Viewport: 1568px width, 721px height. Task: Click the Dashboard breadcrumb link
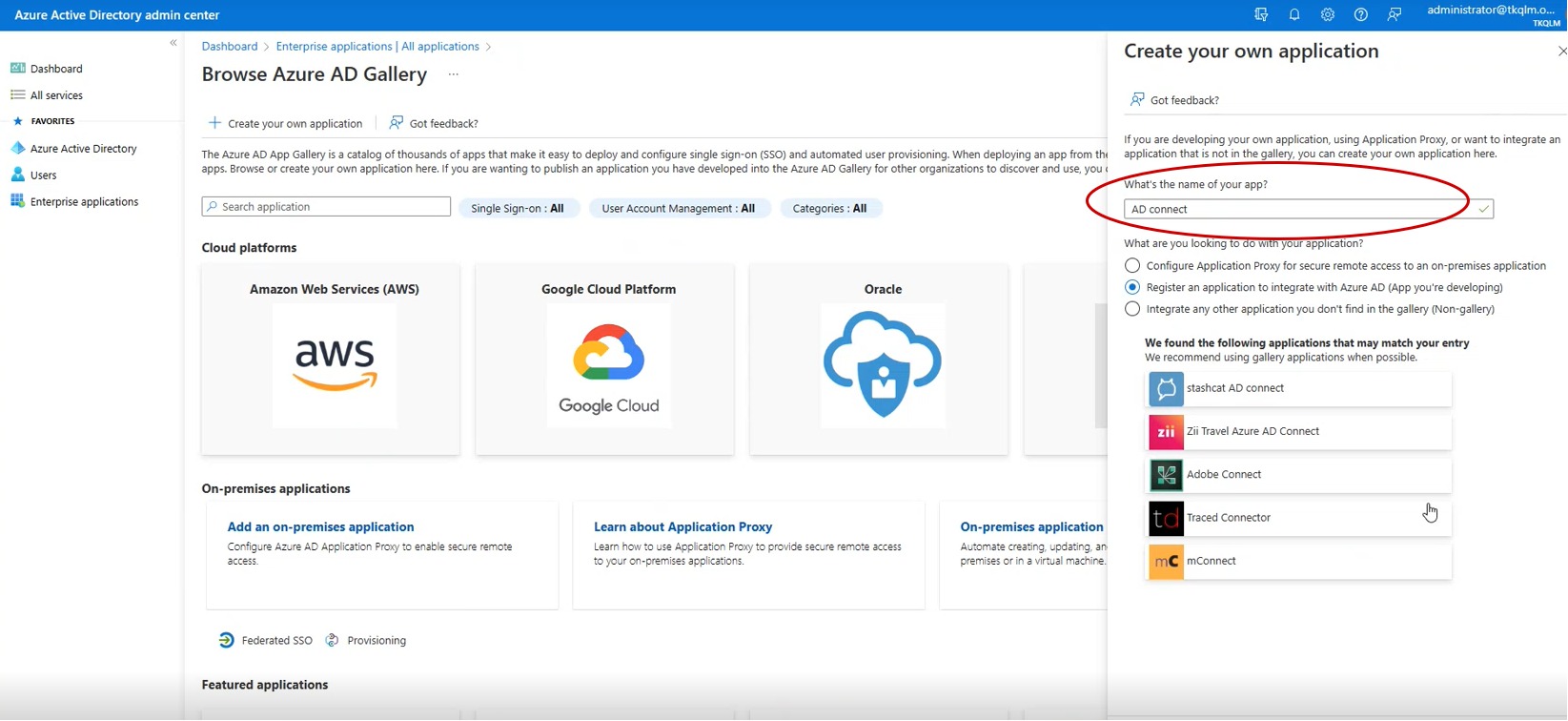[x=230, y=47]
